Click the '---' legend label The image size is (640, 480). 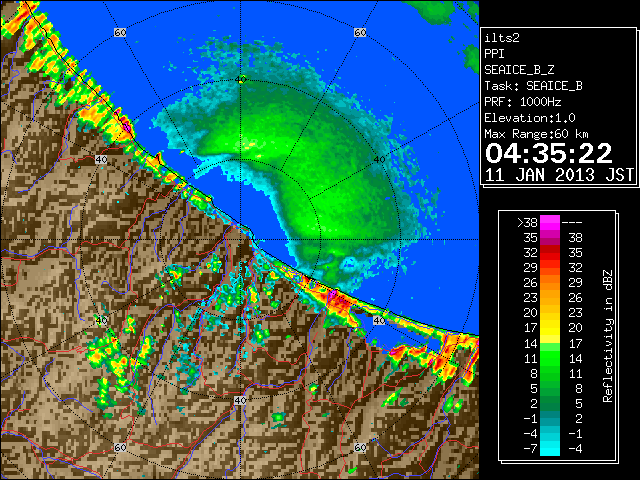coord(572,223)
